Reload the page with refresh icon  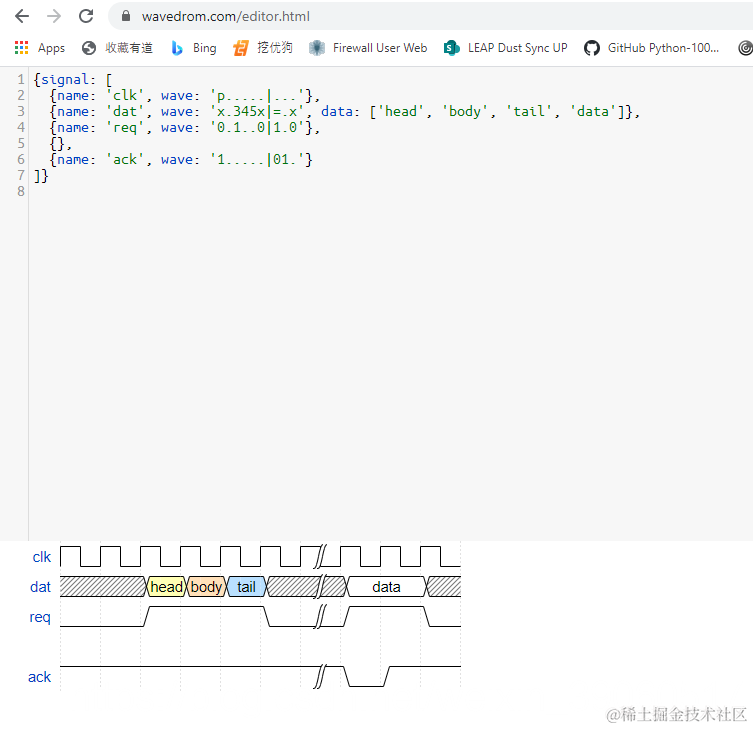coord(86,16)
